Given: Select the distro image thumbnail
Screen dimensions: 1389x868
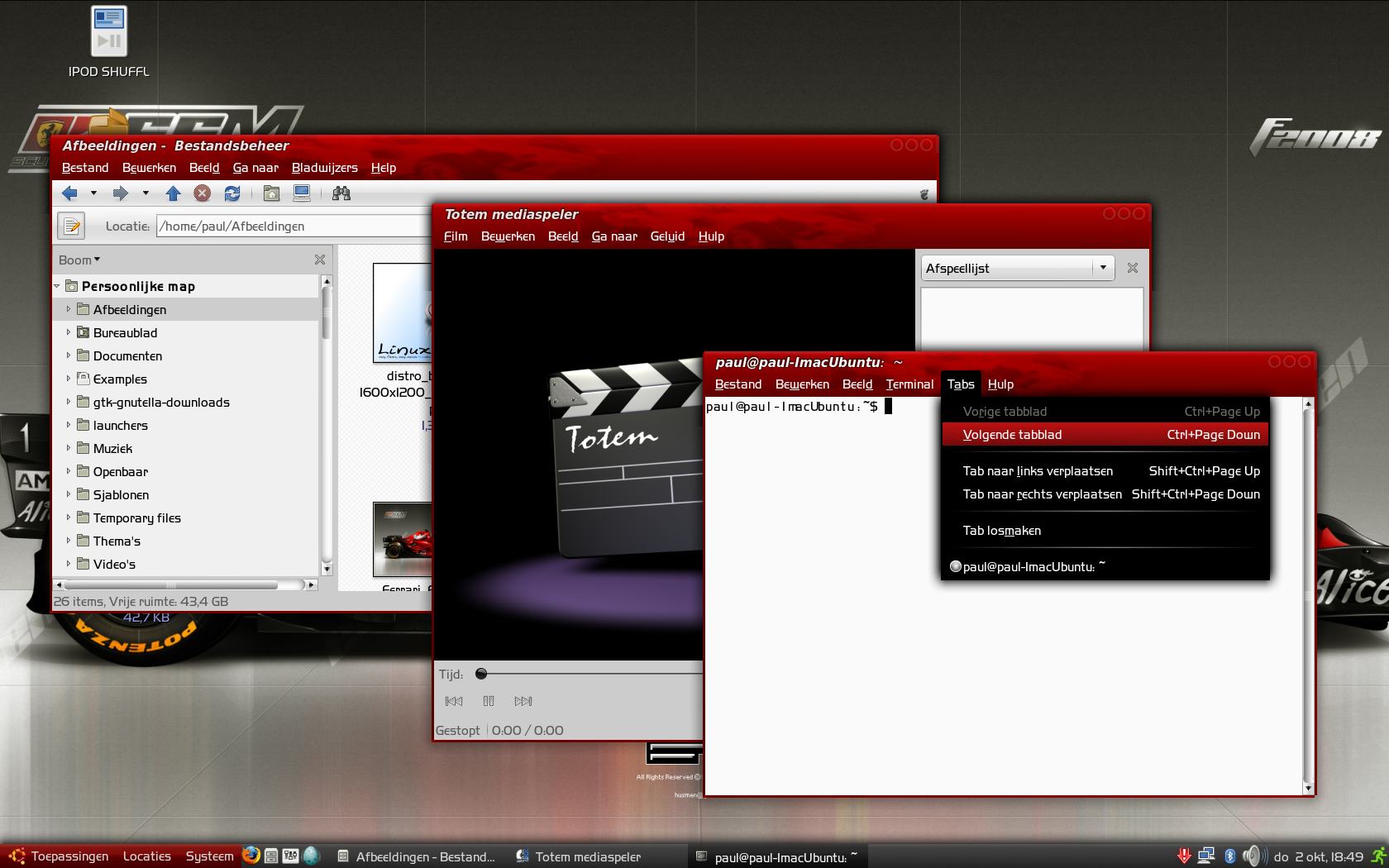Looking at the screenshot, I should pos(403,312).
